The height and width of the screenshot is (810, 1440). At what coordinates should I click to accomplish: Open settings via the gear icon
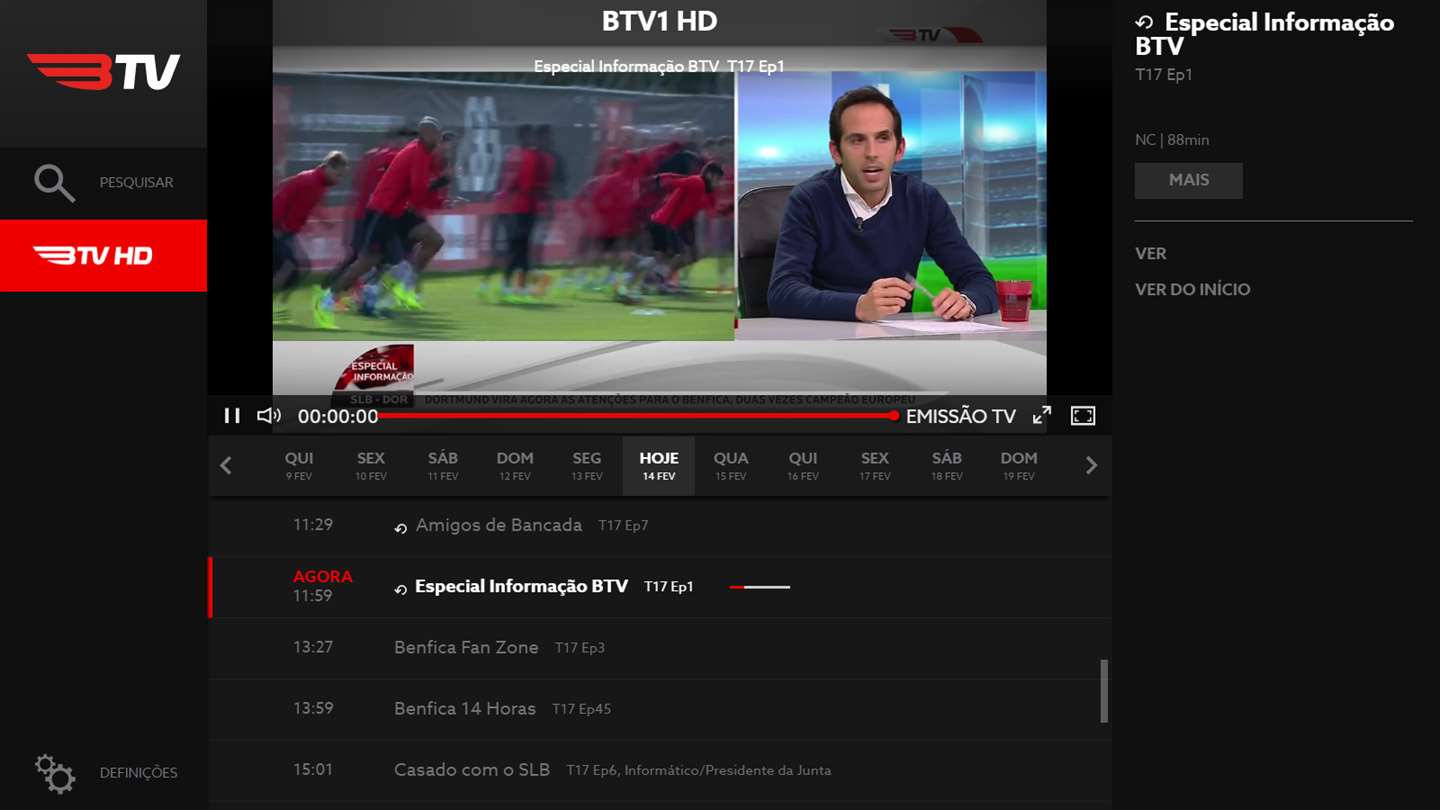[x=55, y=773]
